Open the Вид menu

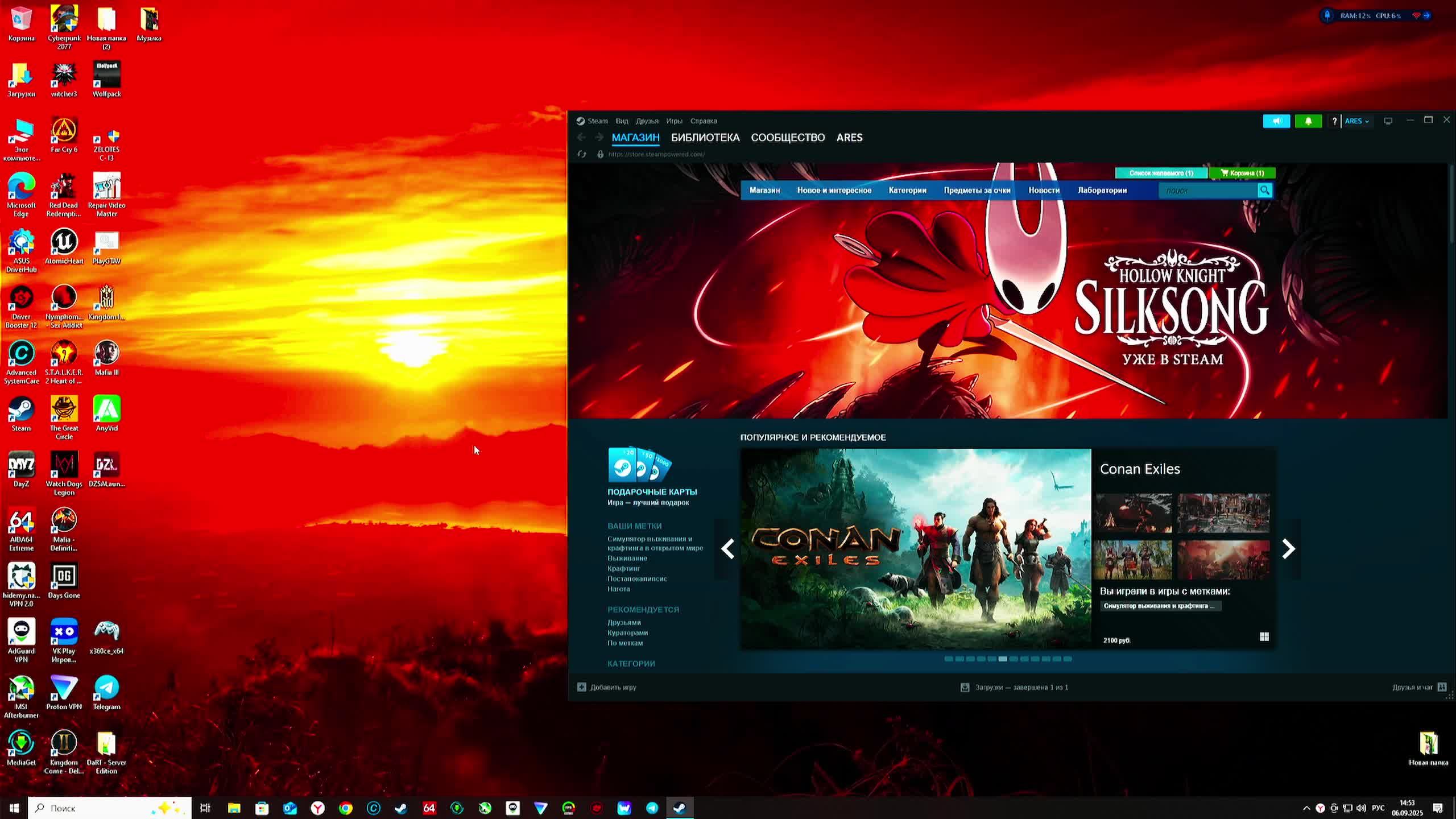pyautogui.click(x=622, y=121)
